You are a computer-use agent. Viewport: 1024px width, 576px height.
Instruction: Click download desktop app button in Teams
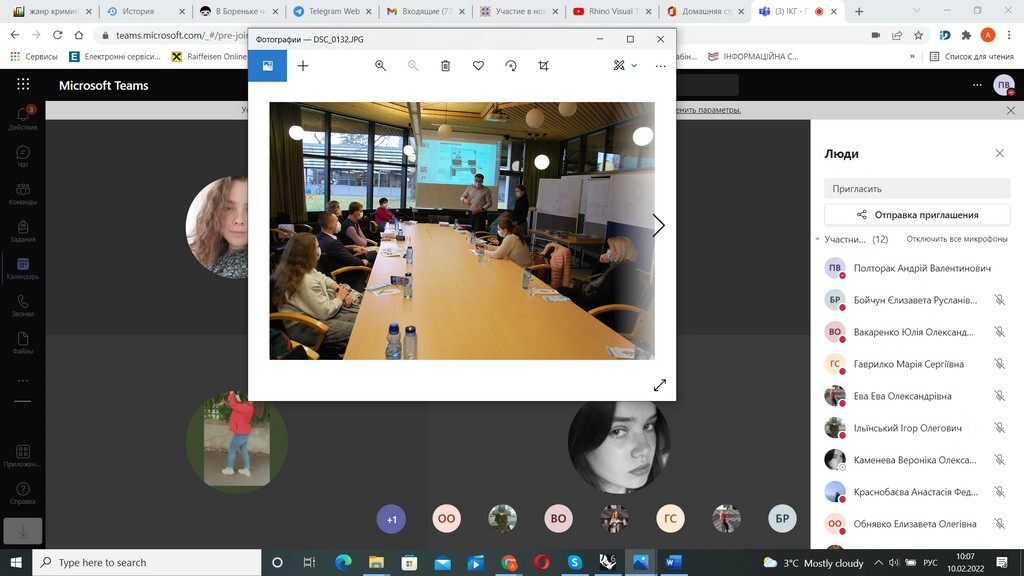coord(23,531)
